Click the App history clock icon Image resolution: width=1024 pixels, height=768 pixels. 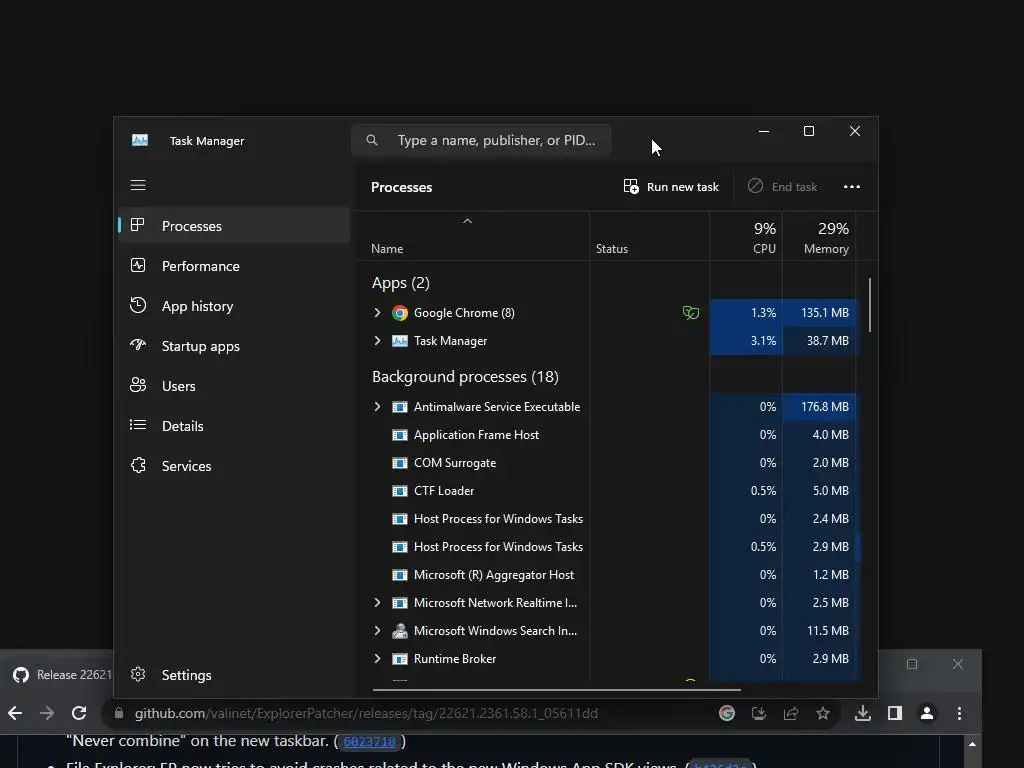[x=138, y=305]
